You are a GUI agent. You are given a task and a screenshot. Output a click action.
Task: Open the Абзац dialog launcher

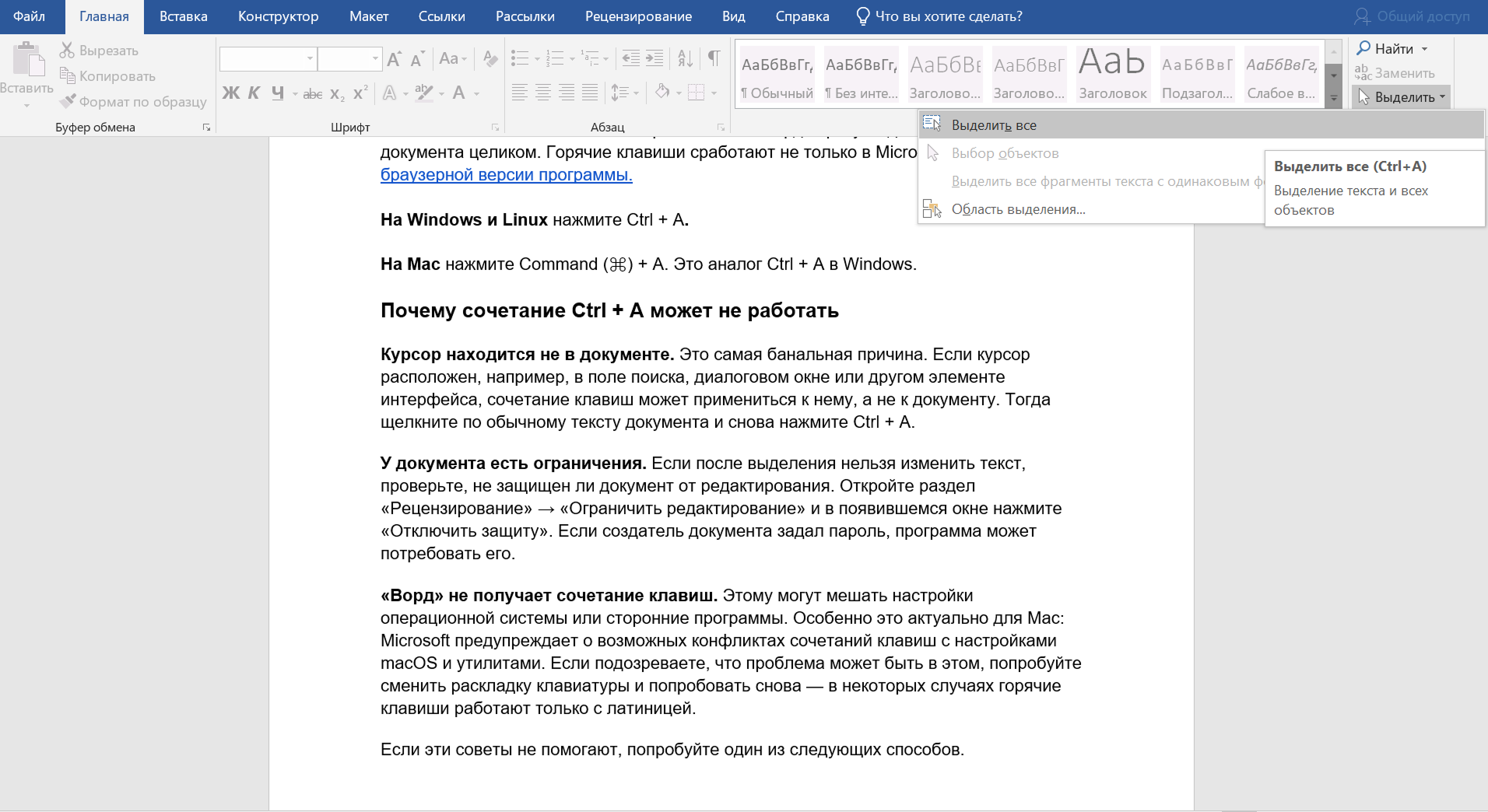tap(721, 127)
